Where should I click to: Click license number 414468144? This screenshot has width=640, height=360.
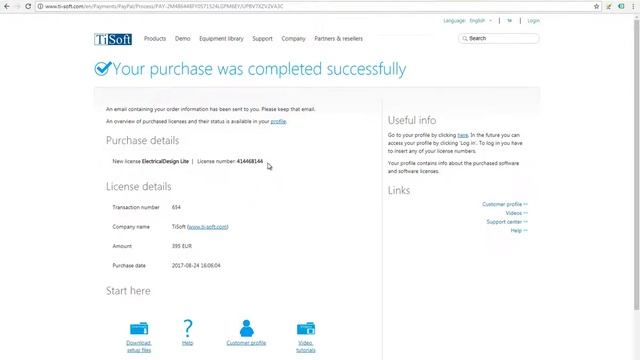point(250,161)
